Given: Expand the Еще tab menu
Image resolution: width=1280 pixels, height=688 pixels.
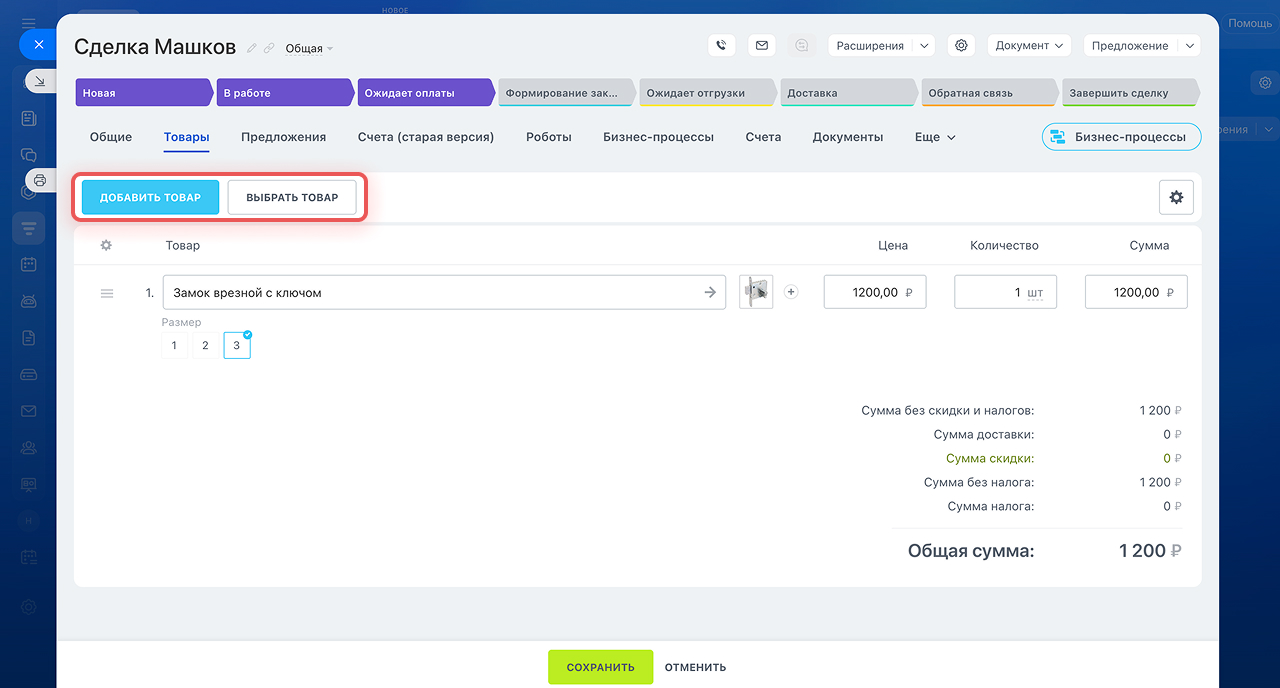Looking at the screenshot, I should point(935,137).
